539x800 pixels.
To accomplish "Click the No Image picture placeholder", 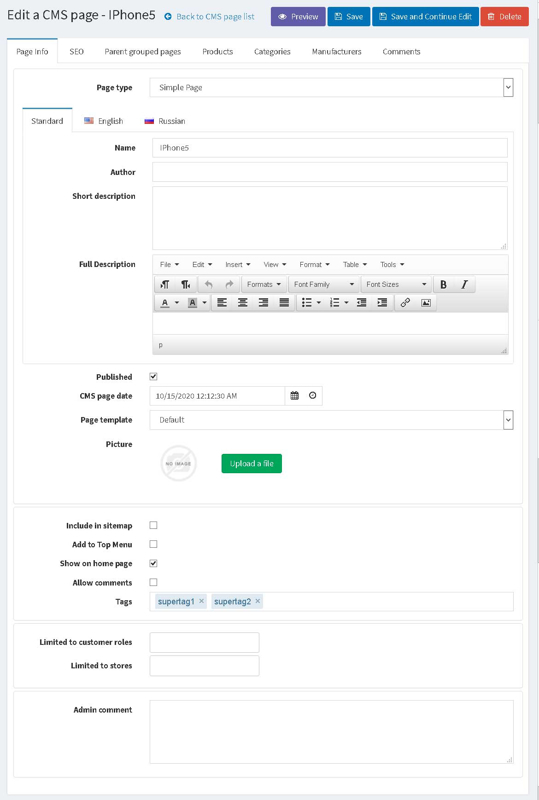I will point(179,463).
